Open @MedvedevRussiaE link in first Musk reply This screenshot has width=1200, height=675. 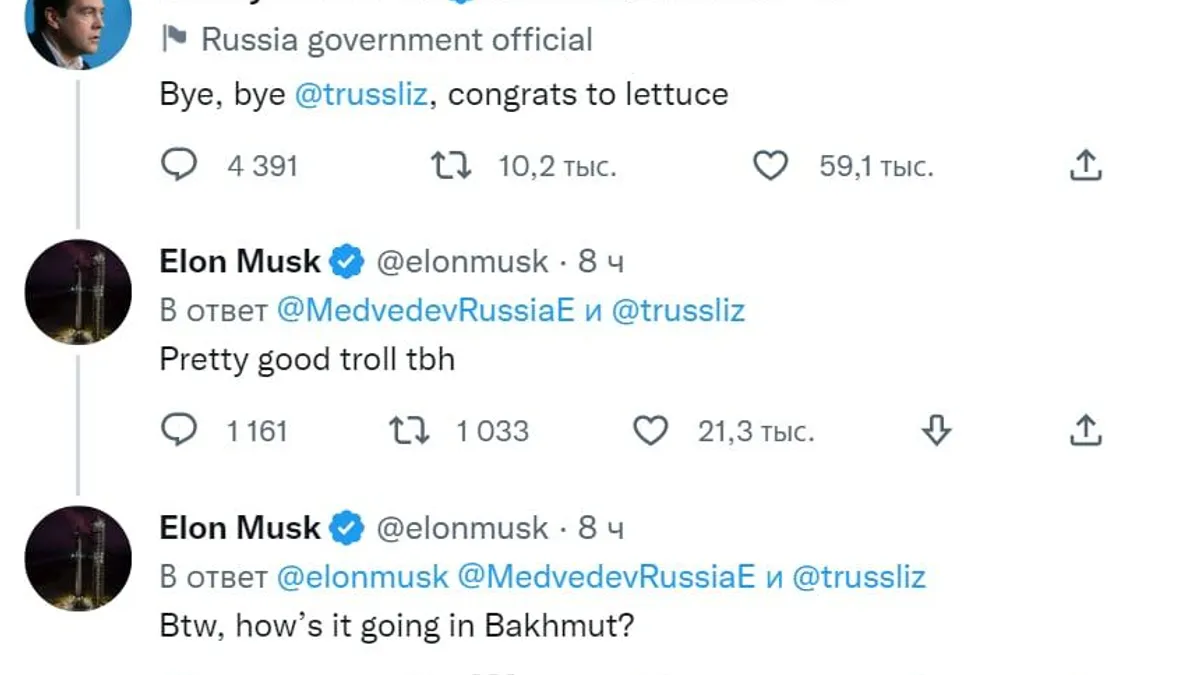(425, 310)
